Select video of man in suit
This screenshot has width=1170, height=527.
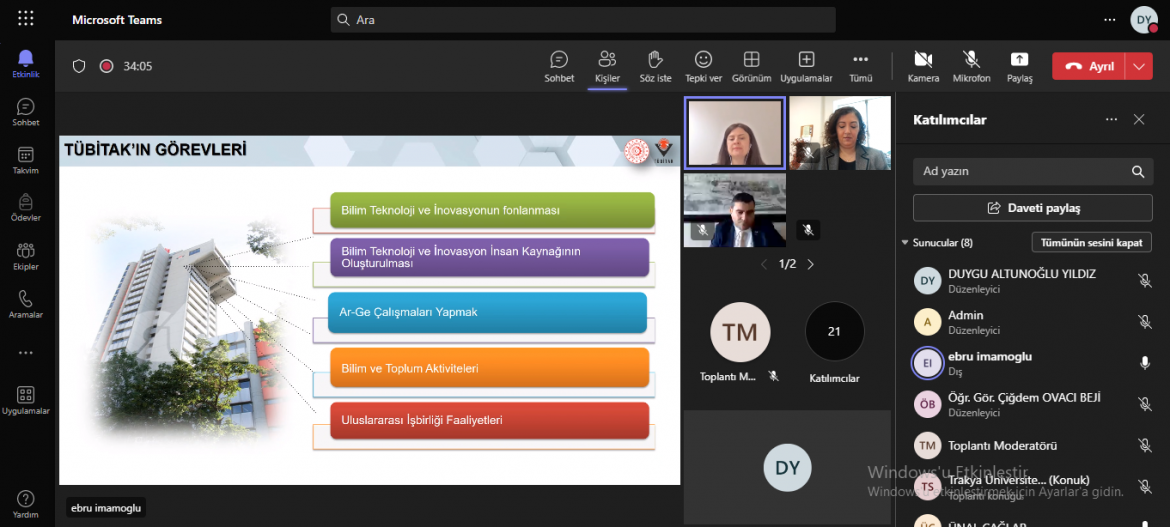coord(735,211)
